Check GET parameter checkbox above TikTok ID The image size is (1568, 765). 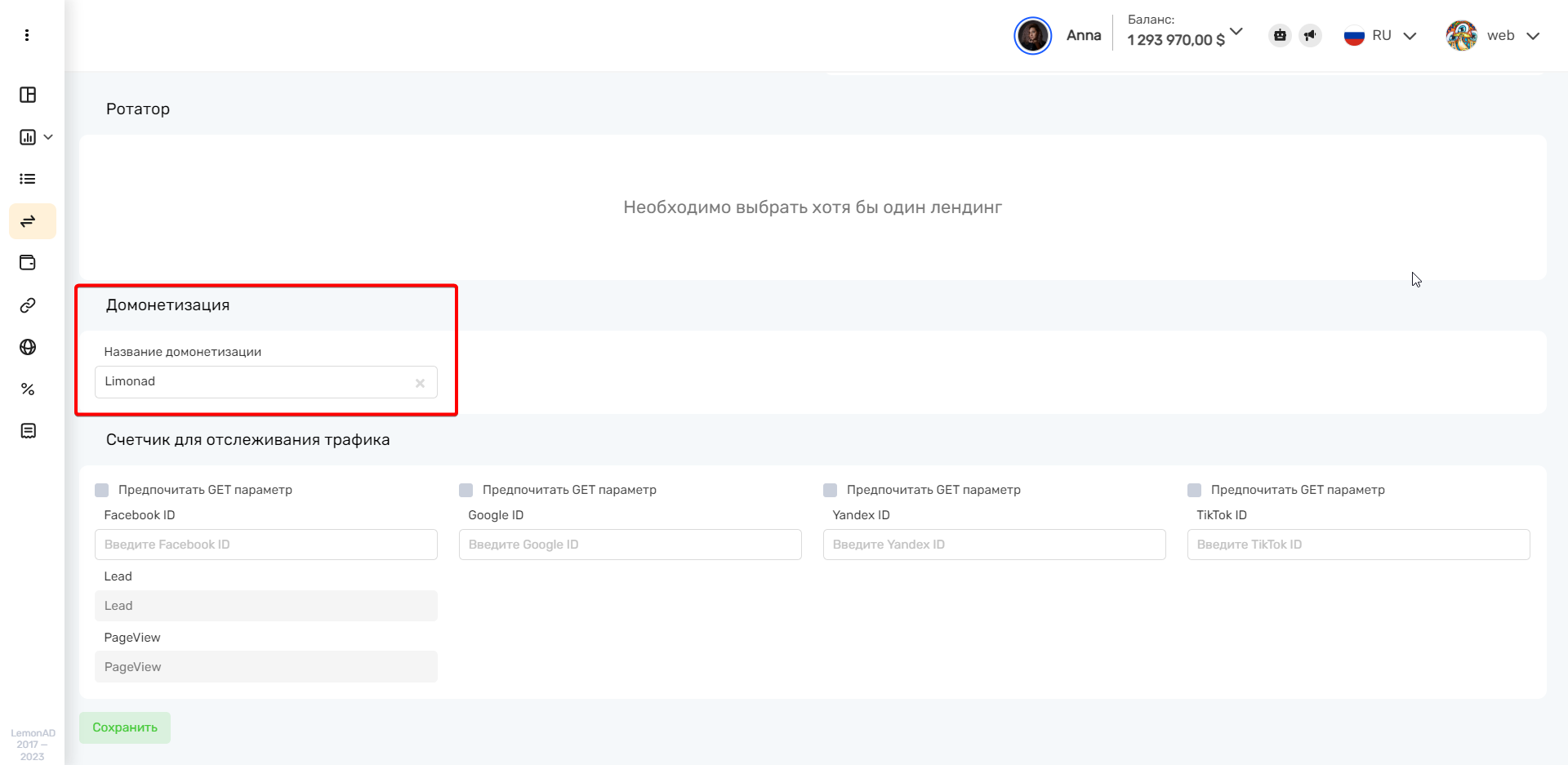[x=1194, y=490]
